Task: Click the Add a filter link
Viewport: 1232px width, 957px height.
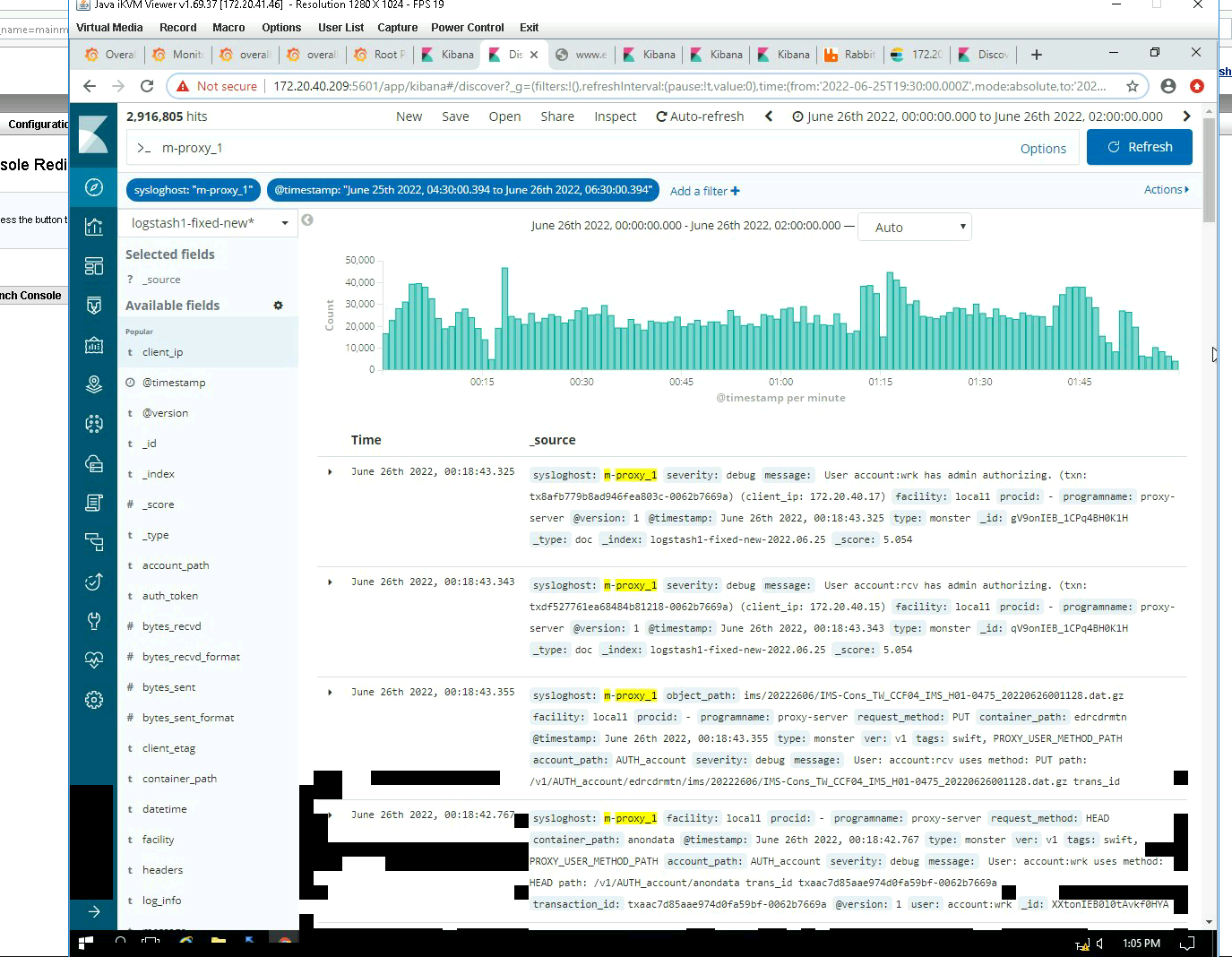Action: 705,191
